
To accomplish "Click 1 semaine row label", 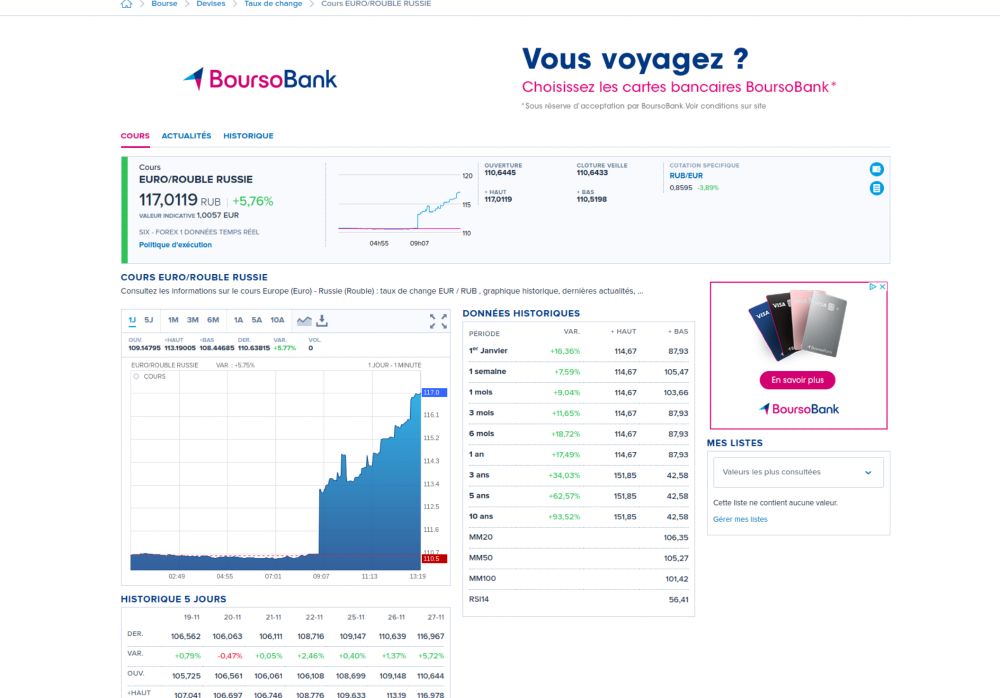I will [x=487, y=372].
